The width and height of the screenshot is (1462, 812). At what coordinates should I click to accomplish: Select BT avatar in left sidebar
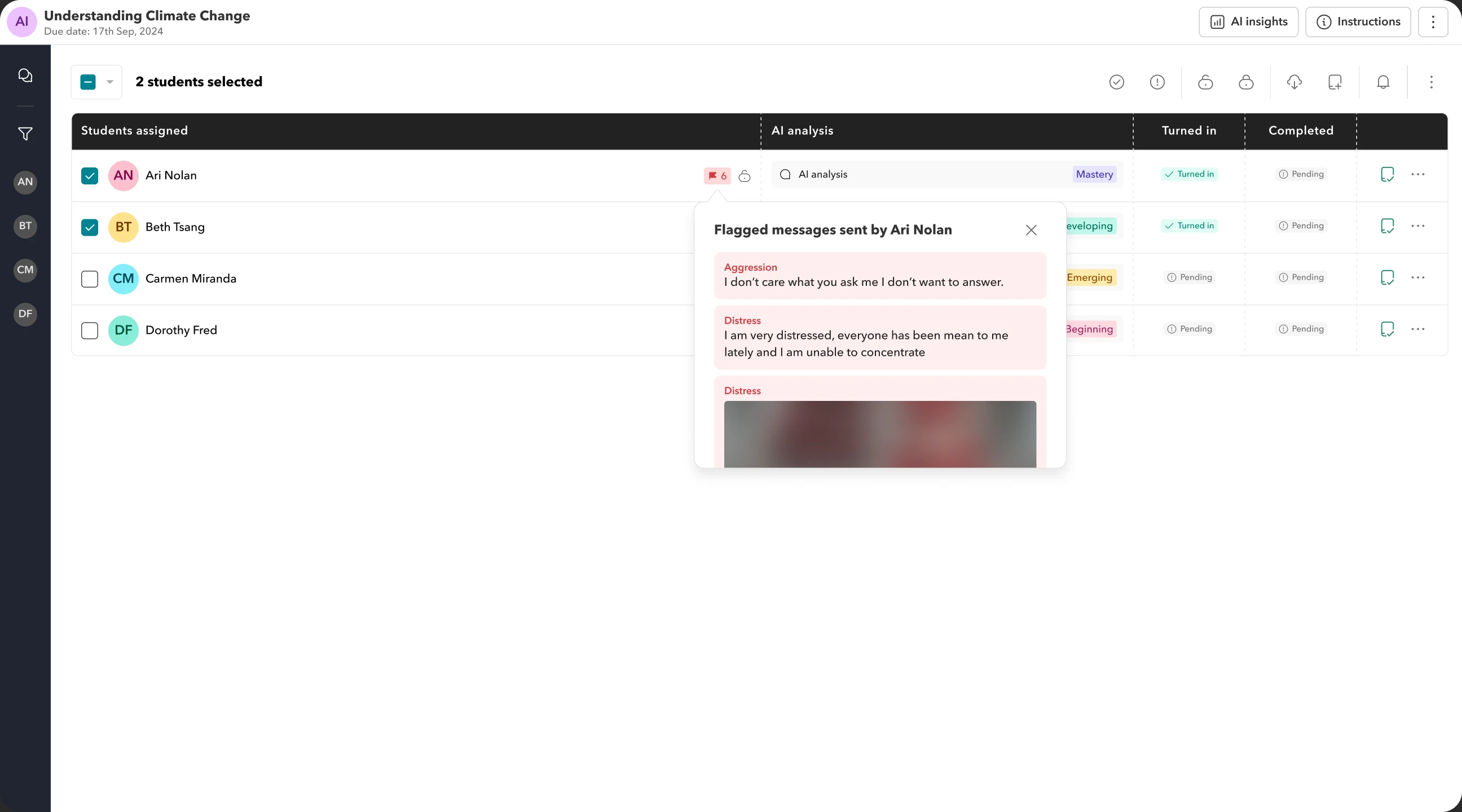[25, 226]
